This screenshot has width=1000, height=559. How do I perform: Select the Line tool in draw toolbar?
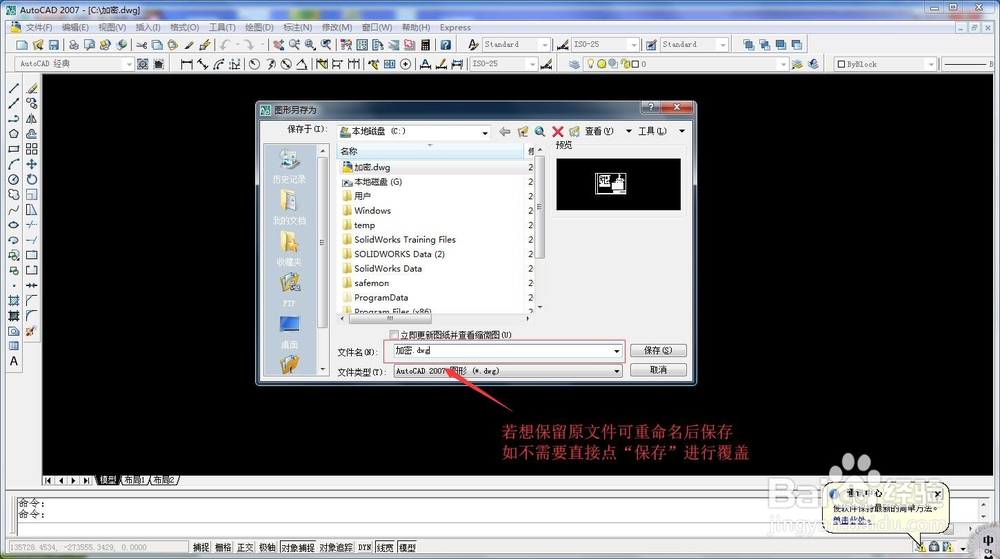pos(13,88)
